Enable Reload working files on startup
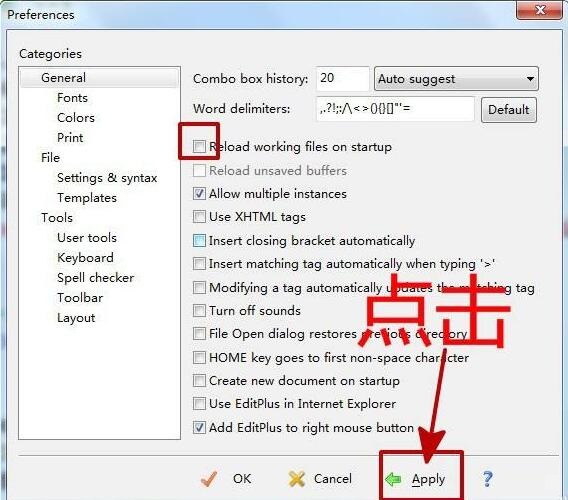The height and width of the screenshot is (500, 568). point(199,146)
